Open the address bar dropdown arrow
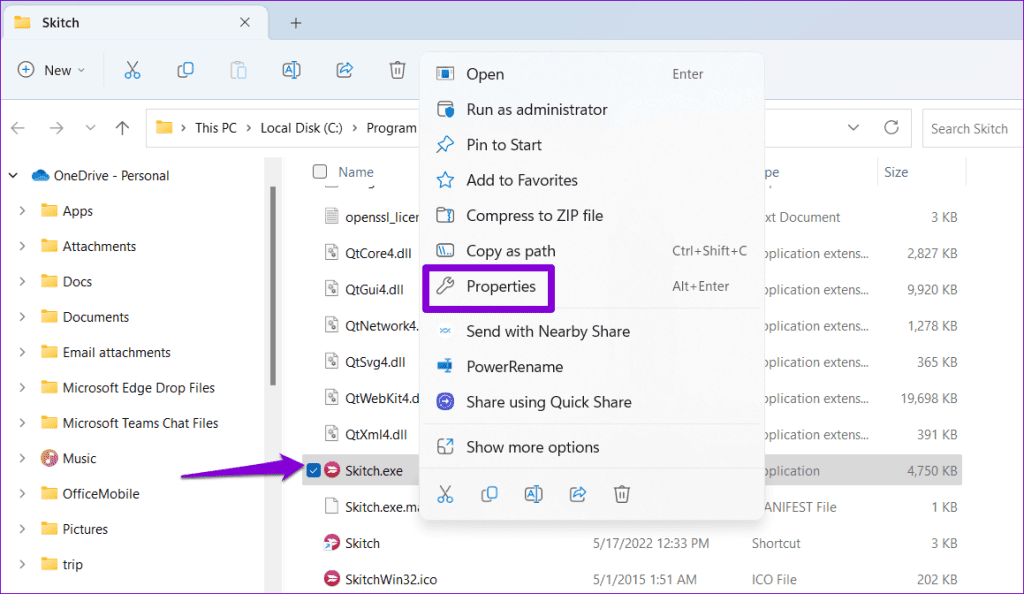 [853, 128]
